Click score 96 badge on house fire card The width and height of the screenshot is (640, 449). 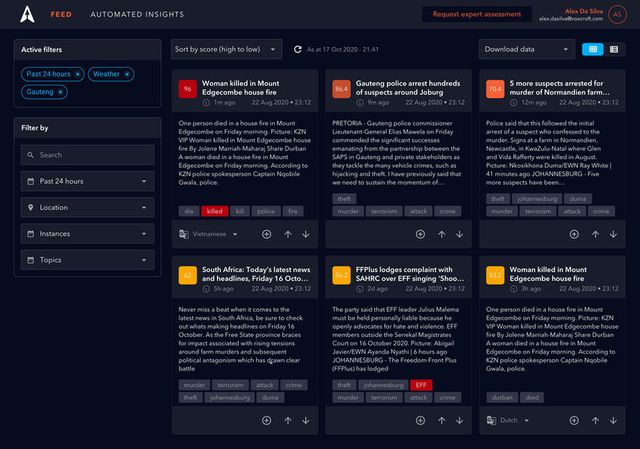(188, 89)
